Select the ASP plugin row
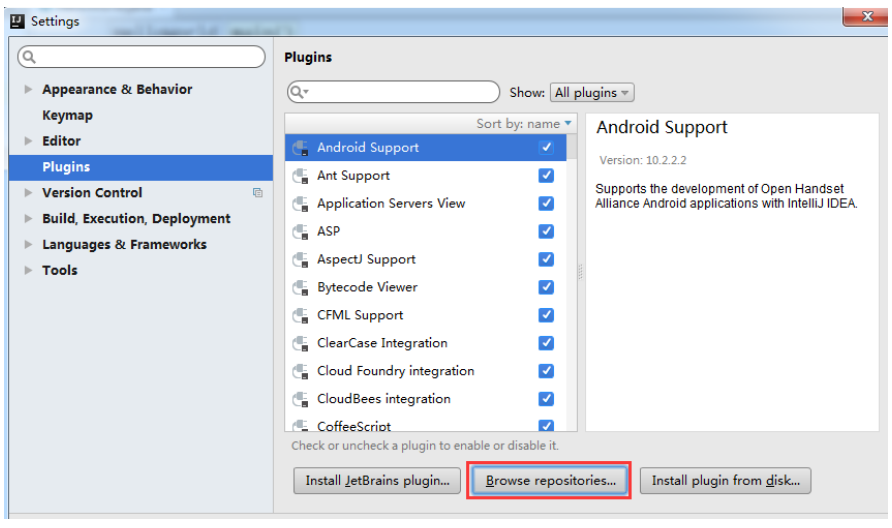This screenshot has width=892, height=528. (x=426, y=232)
